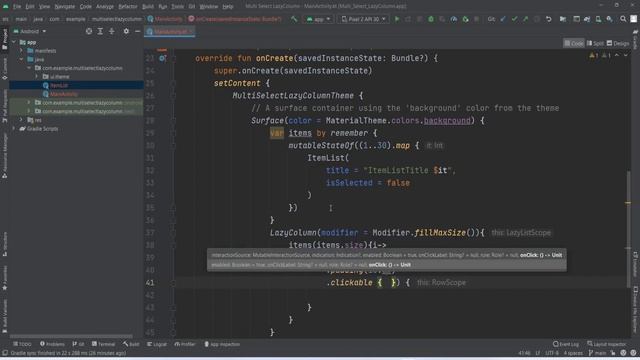This screenshot has height=360, width=640.
Task: Click the MainActivity breadcrumb in navigation bar
Action: click(x=166, y=19)
